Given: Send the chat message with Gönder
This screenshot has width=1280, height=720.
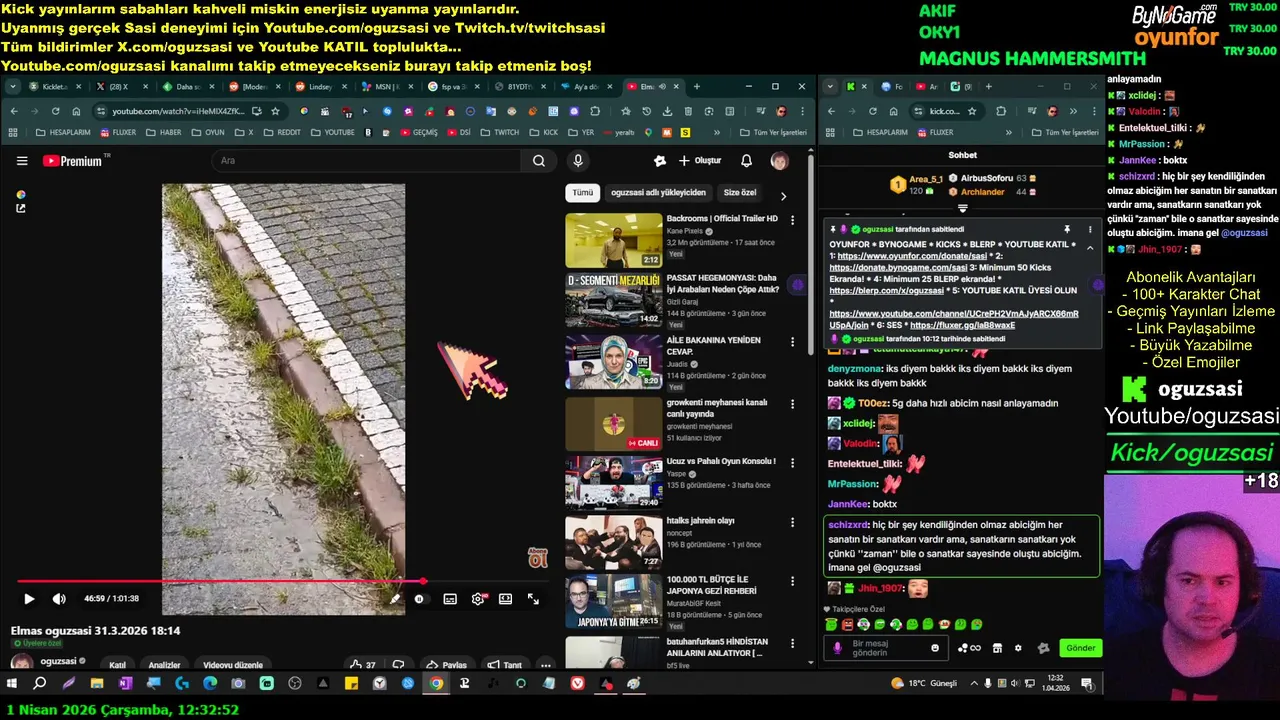Looking at the screenshot, I should pos(1081,648).
